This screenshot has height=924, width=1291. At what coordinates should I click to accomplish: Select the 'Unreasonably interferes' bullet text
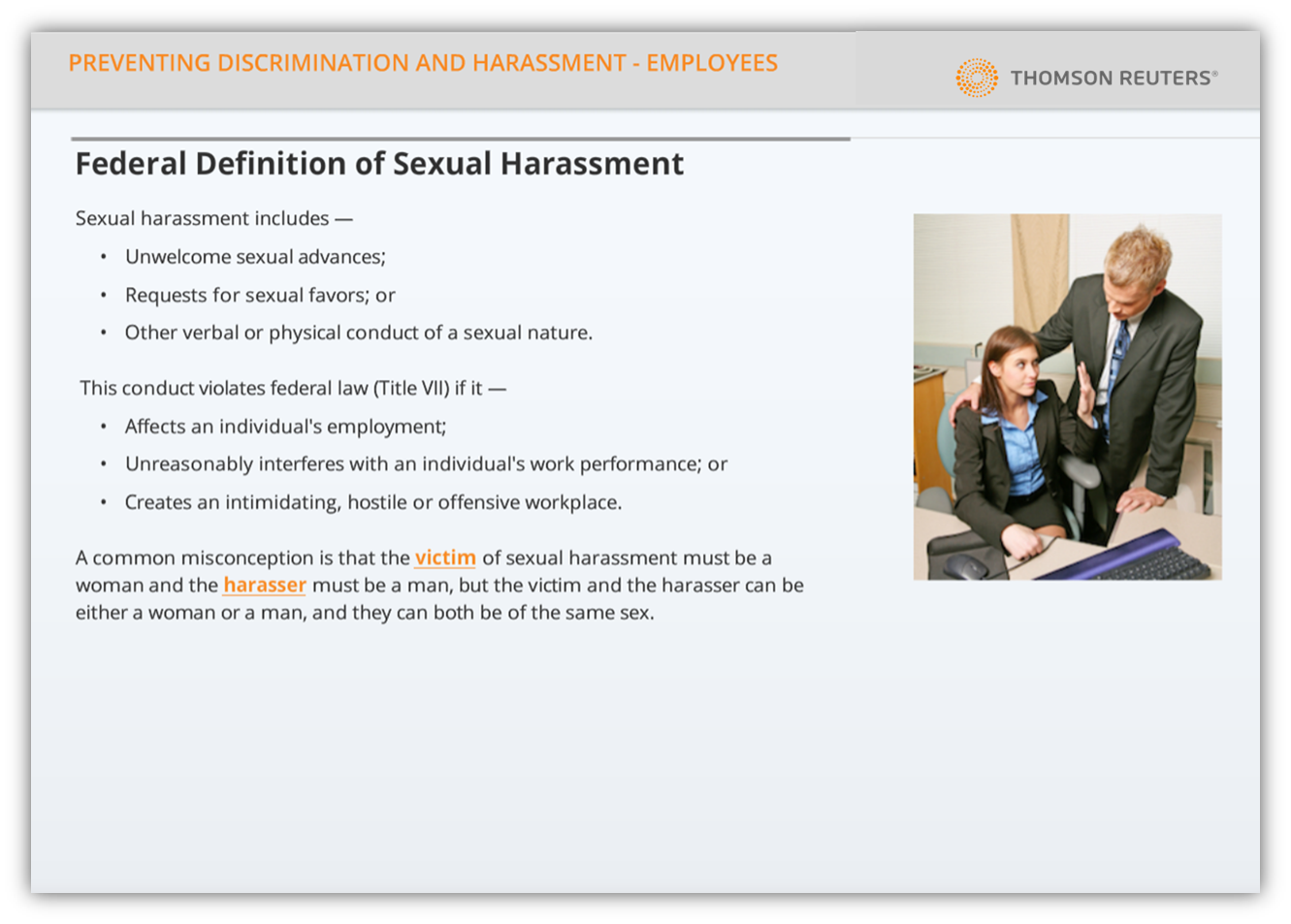[426, 464]
